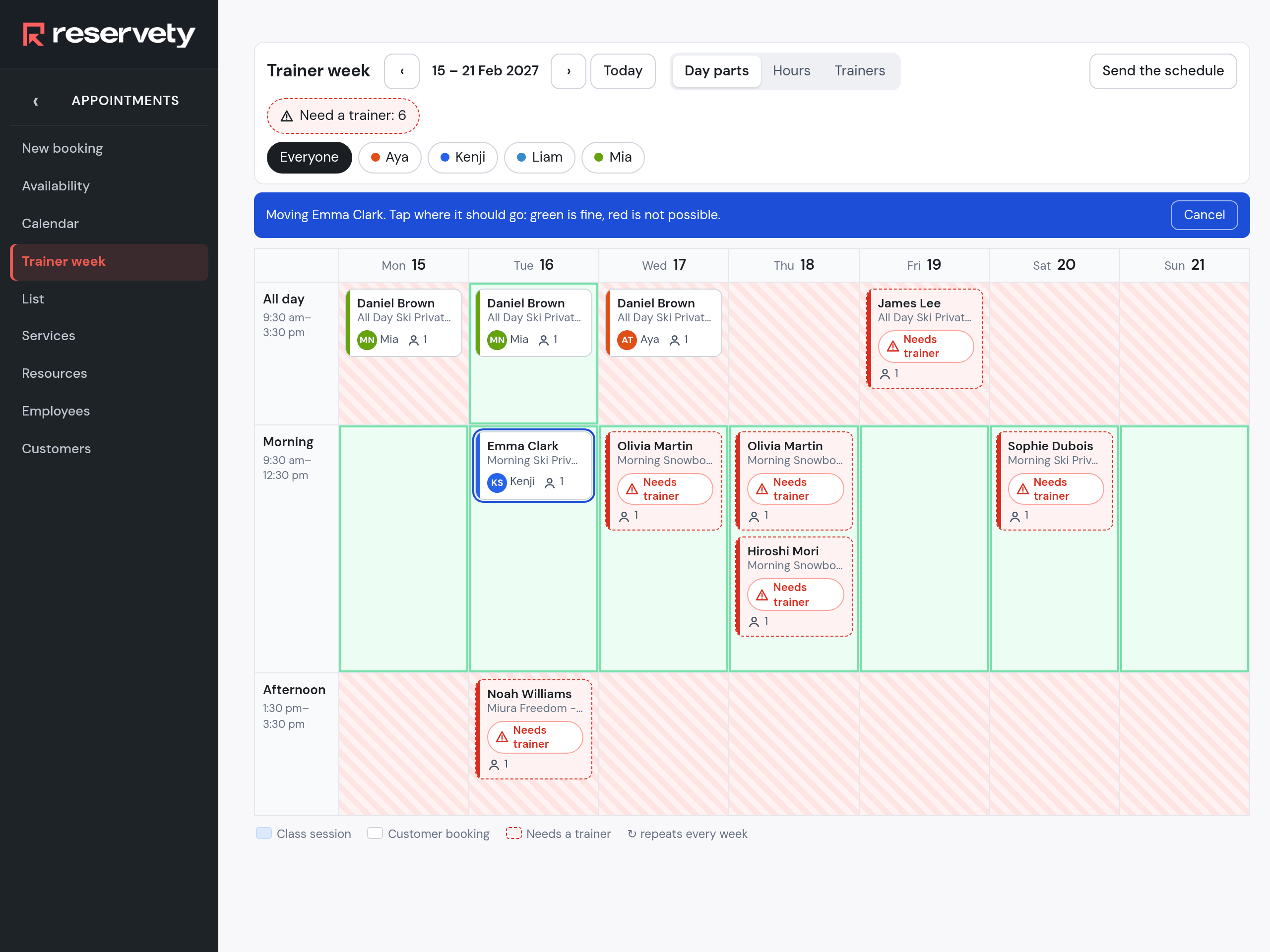Click Needs trainer badge on Hiroshi Mori
The image size is (1270, 952).
click(x=795, y=595)
